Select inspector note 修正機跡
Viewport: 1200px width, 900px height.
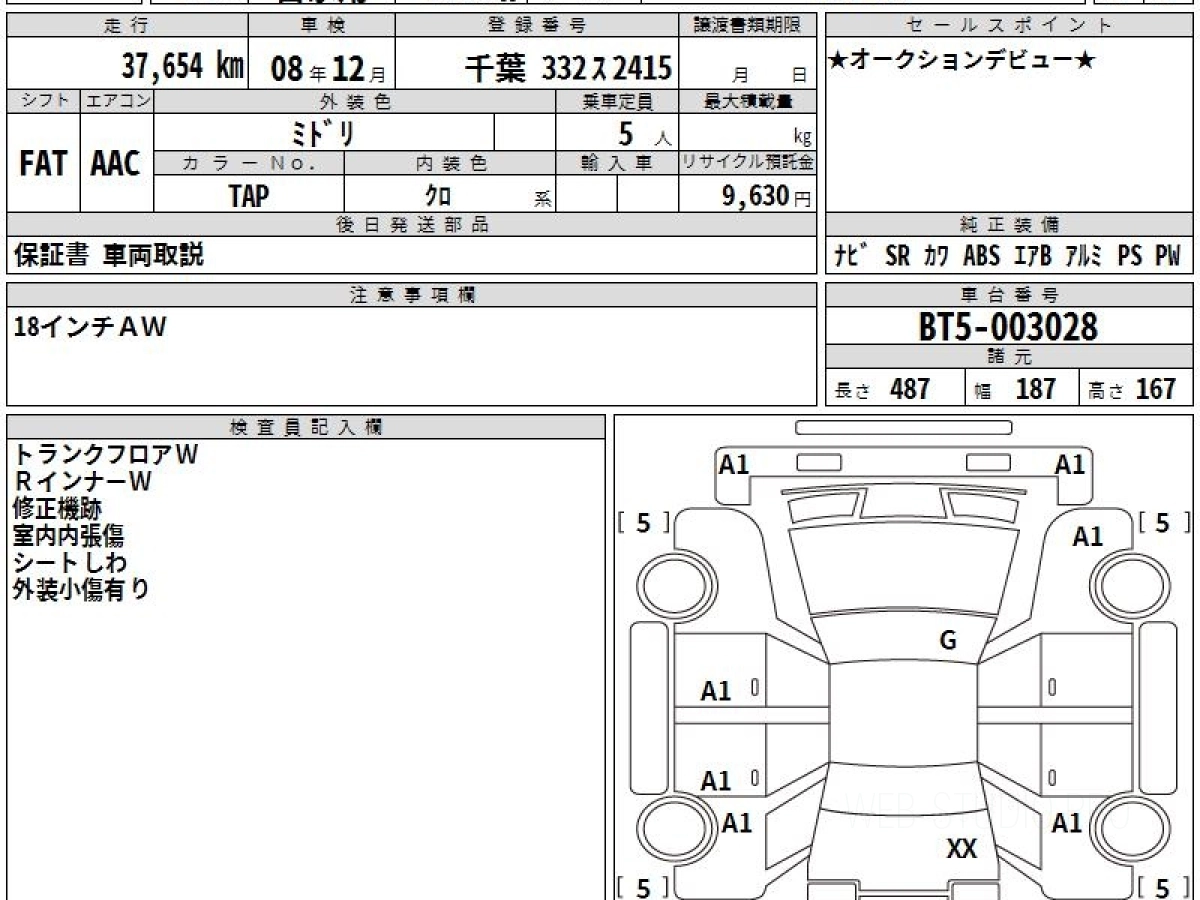tap(58, 509)
